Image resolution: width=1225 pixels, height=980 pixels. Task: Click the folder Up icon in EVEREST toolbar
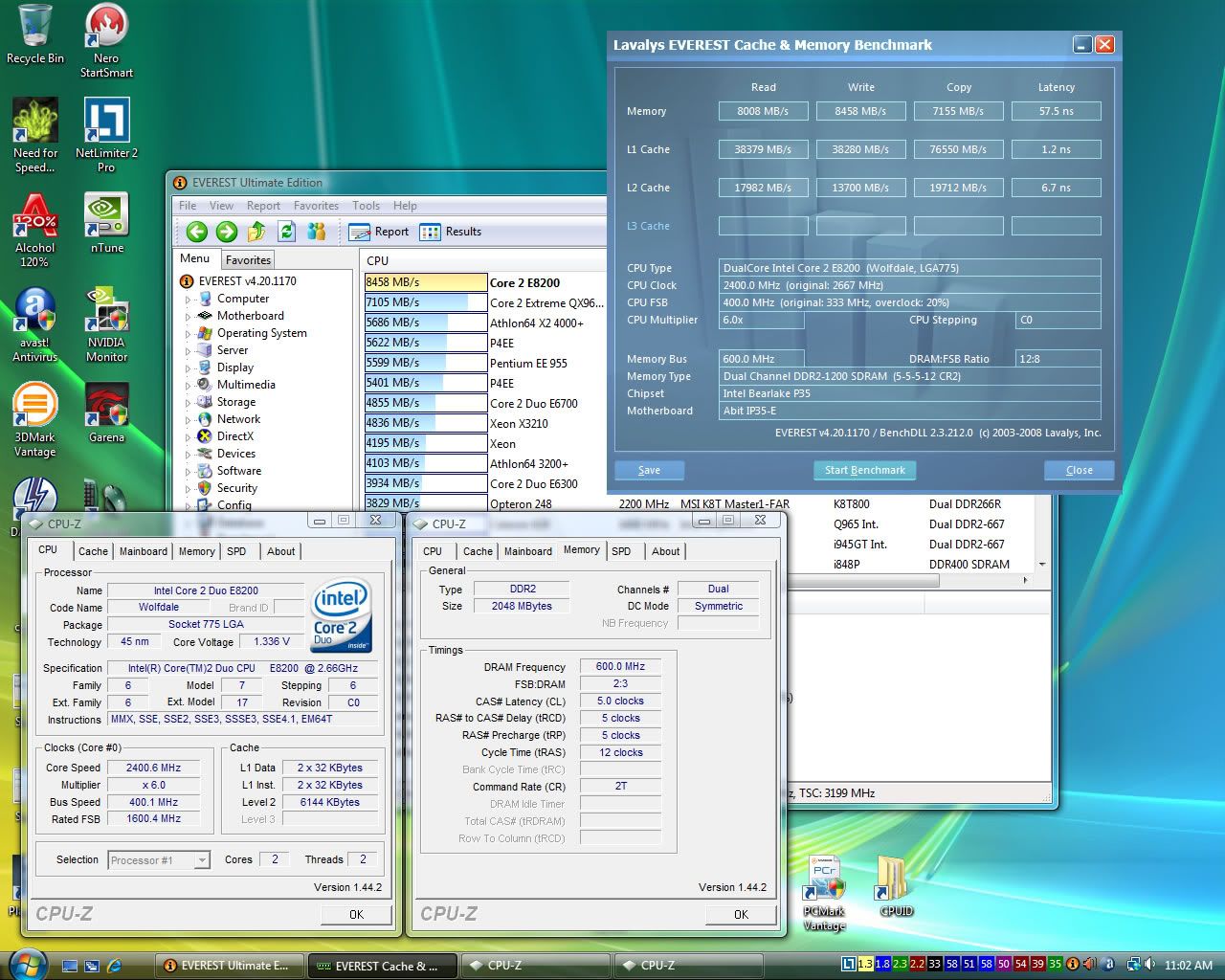[x=256, y=232]
